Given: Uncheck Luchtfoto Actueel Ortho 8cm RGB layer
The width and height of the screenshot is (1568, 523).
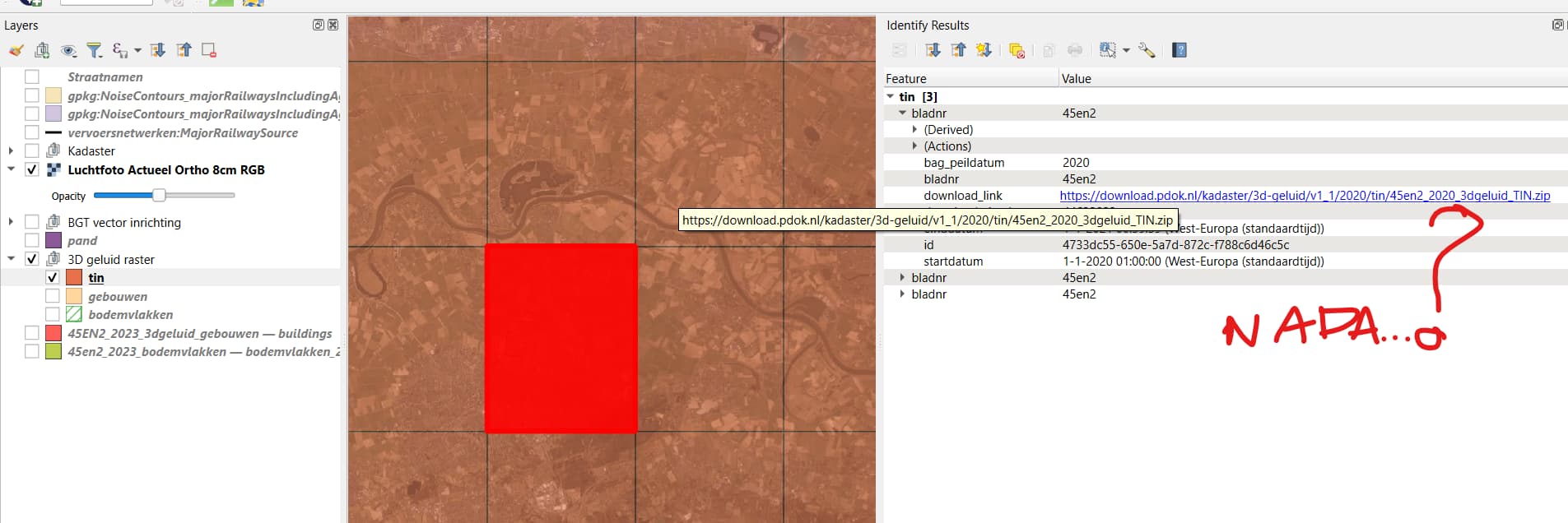Looking at the screenshot, I should point(32,169).
